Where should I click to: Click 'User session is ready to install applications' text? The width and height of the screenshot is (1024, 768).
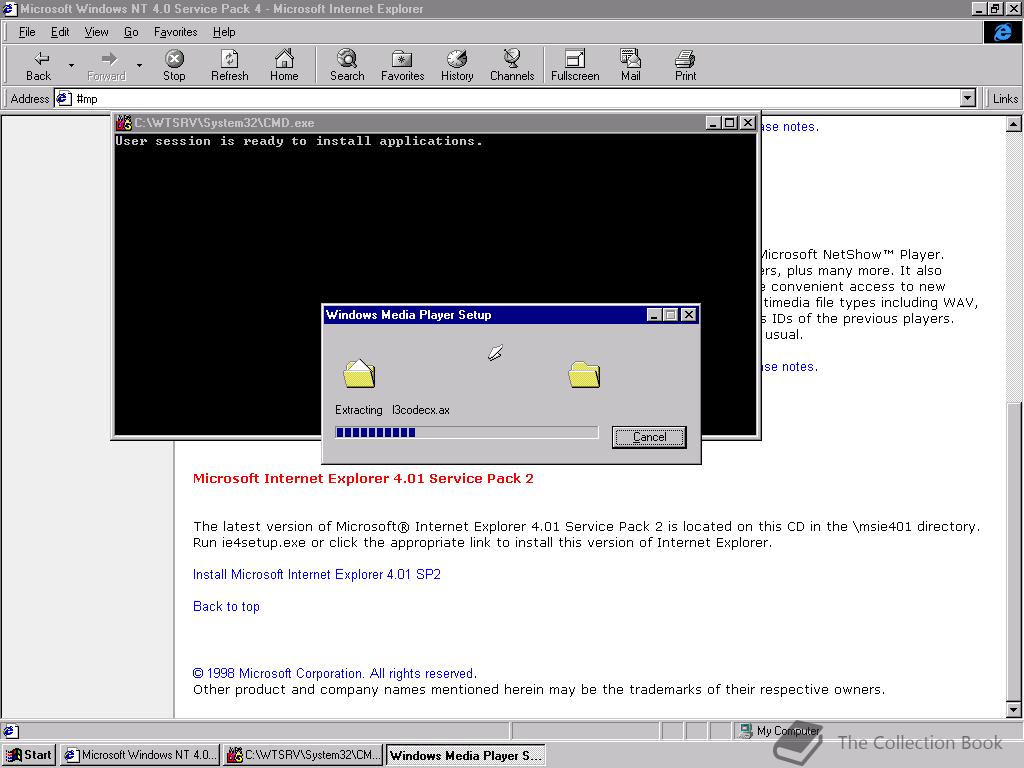[298, 141]
